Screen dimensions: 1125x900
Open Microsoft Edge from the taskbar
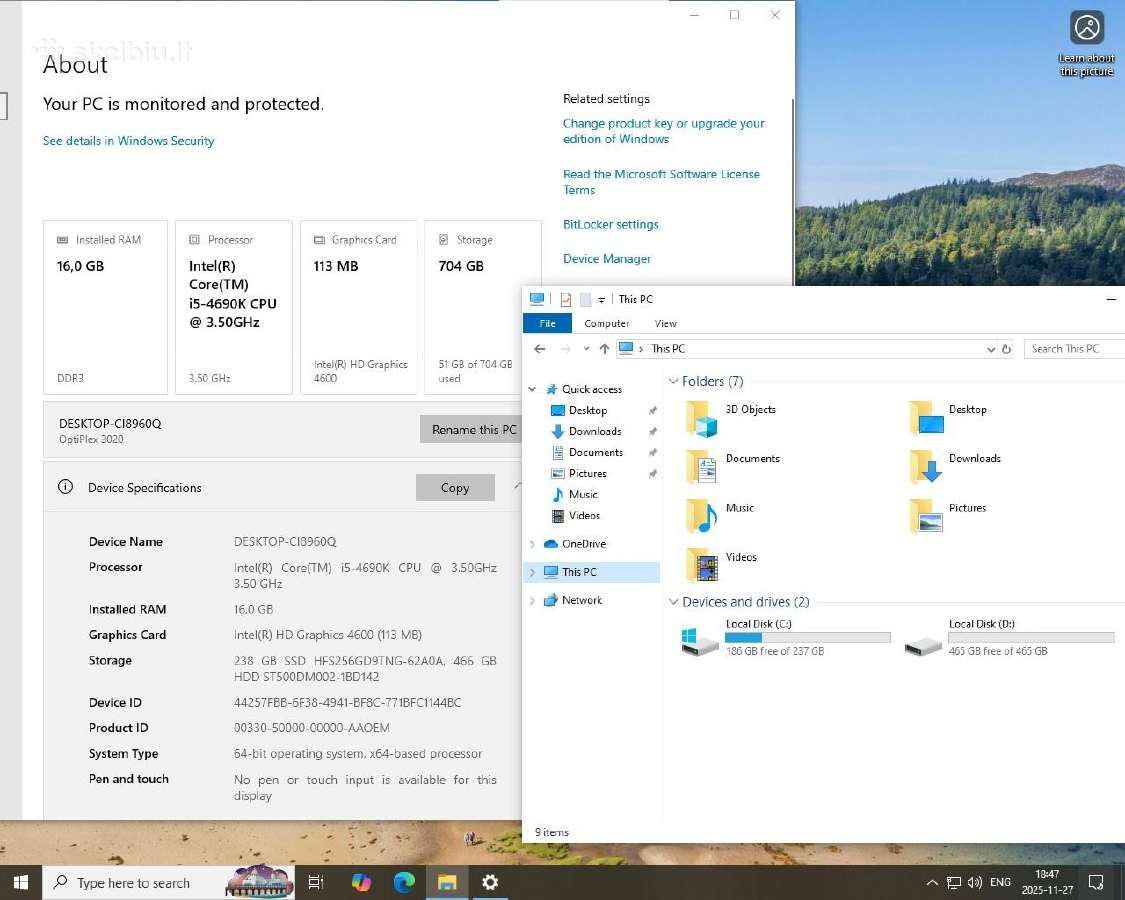pos(404,882)
